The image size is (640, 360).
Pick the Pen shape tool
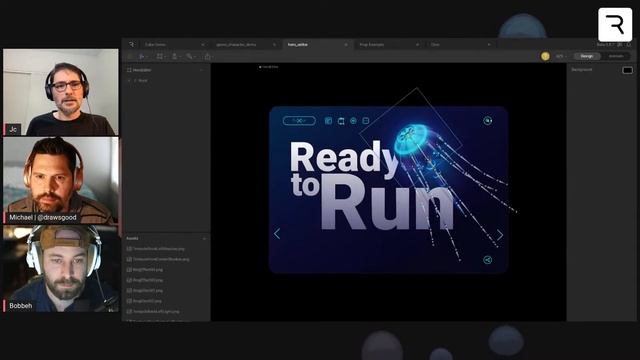click(175, 56)
